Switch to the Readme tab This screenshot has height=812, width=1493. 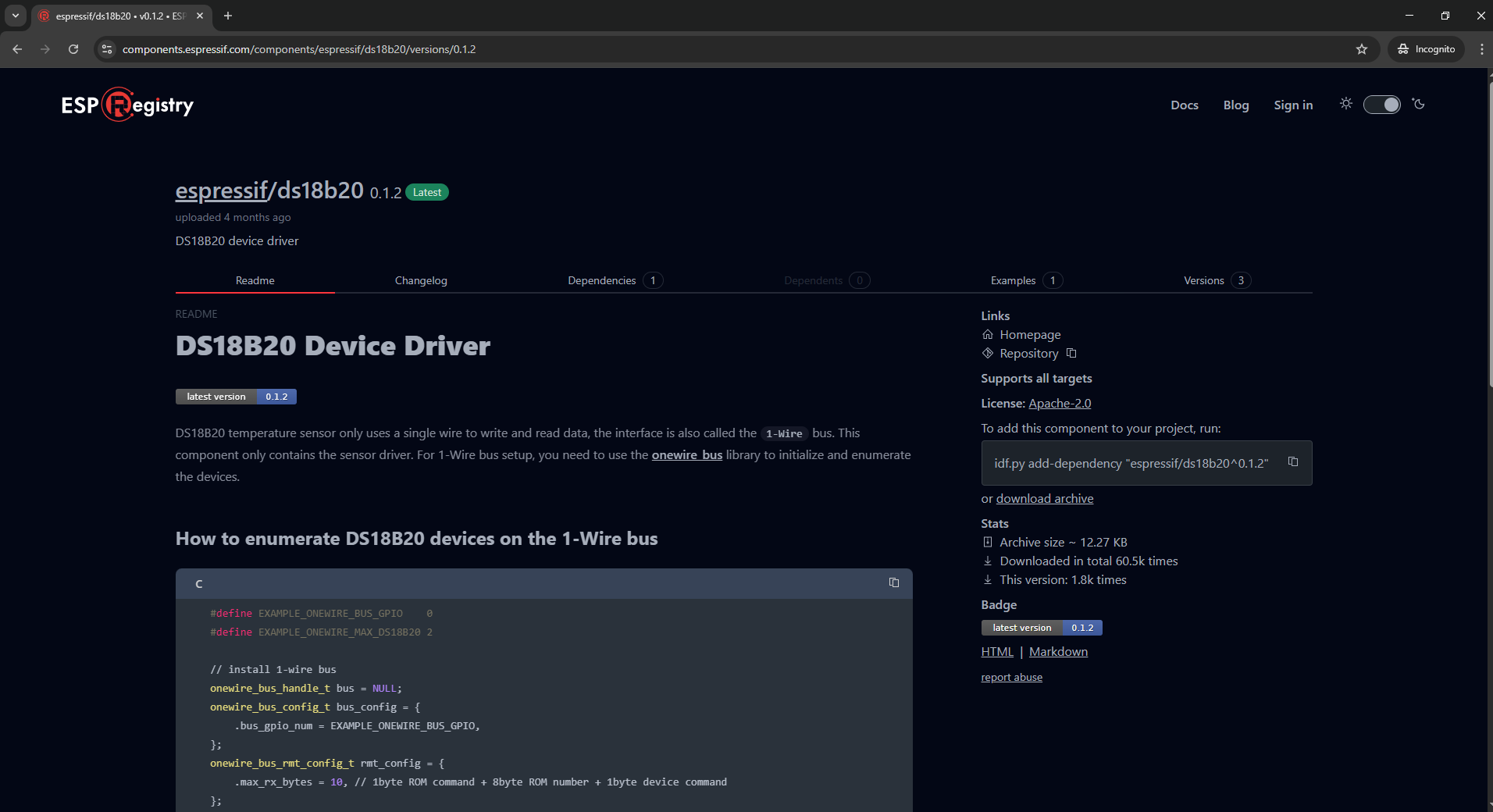(255, 280)
